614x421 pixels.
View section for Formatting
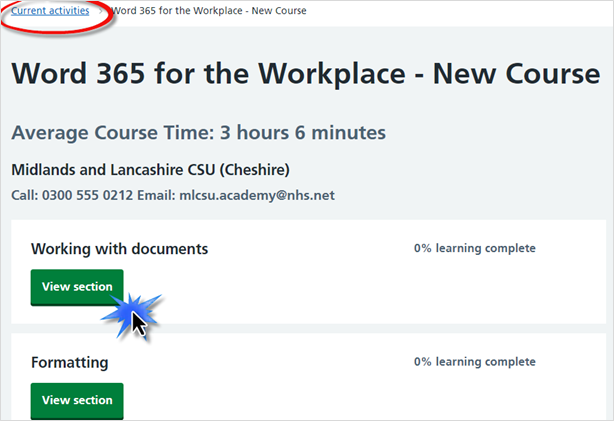click(77, 401)
